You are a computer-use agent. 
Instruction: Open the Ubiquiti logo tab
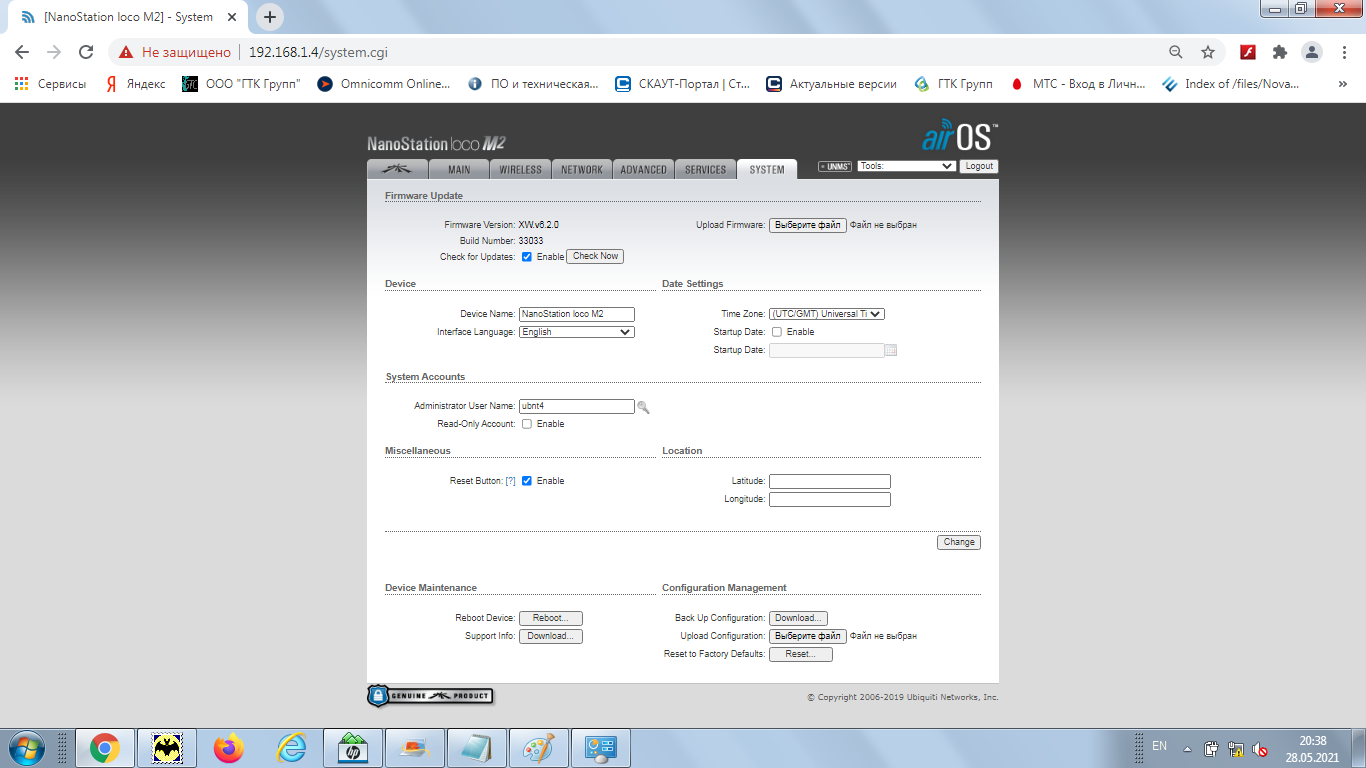[x=397, y=169]
